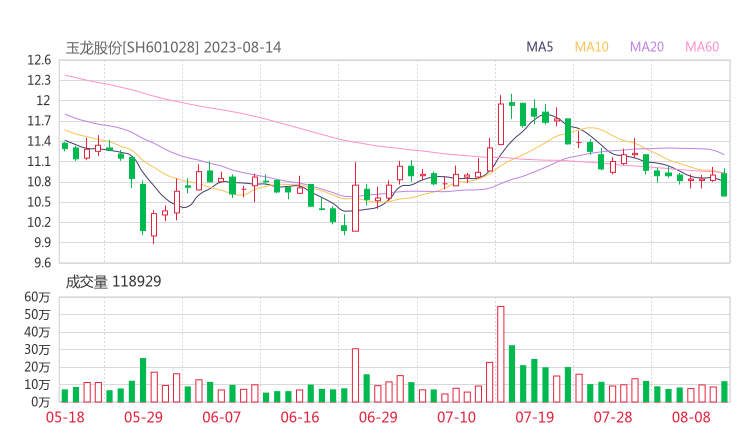
Task: Click the MA60 legend label
Action: point(702,47)
